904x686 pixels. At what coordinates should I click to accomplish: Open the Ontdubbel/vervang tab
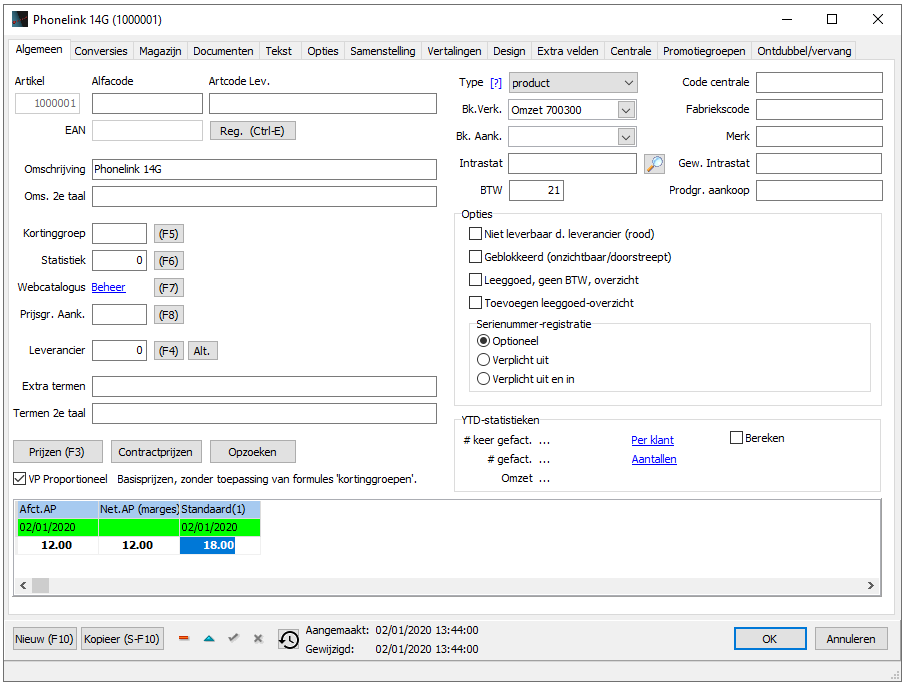pos(804,51)
